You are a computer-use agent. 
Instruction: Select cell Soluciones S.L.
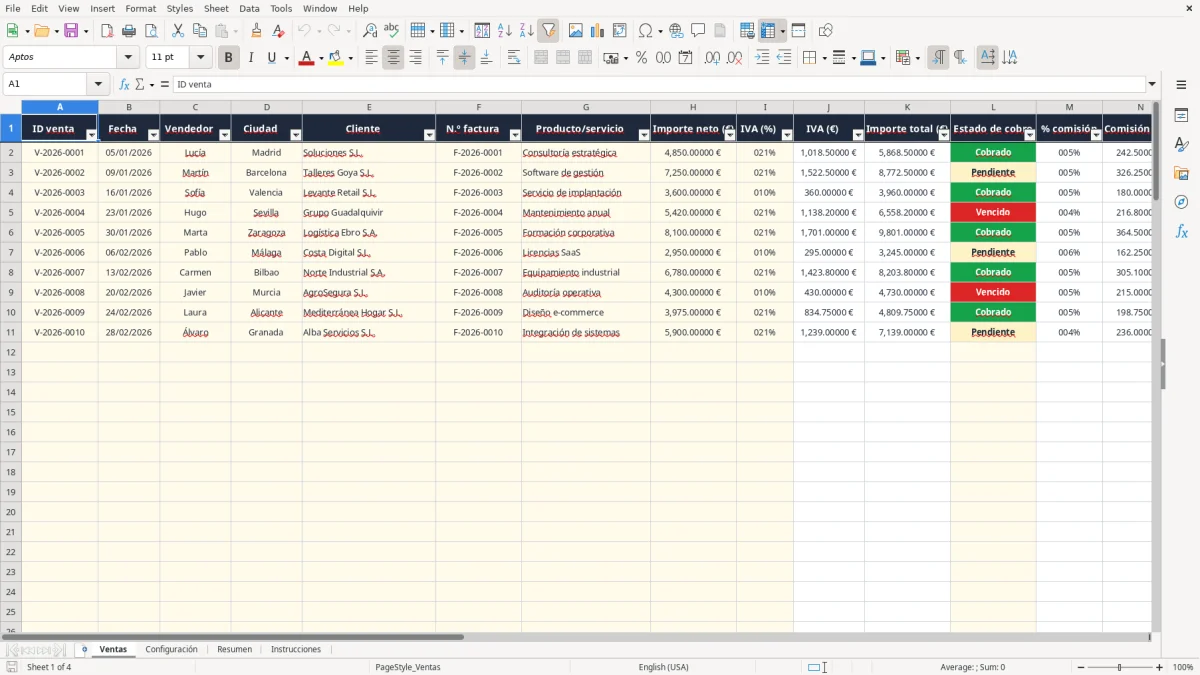pos(369,153)
